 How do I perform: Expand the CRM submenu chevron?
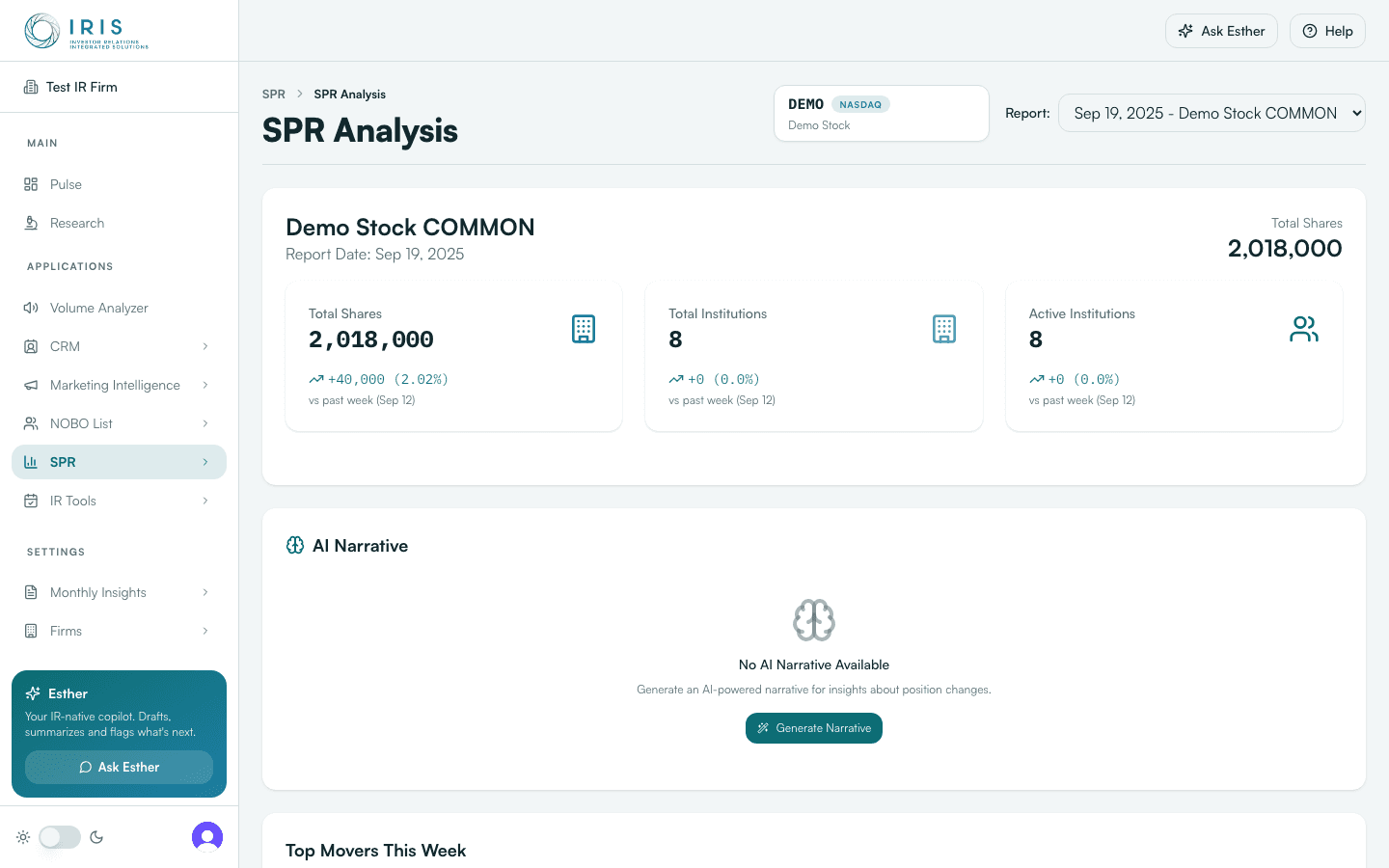click(205, 346)
